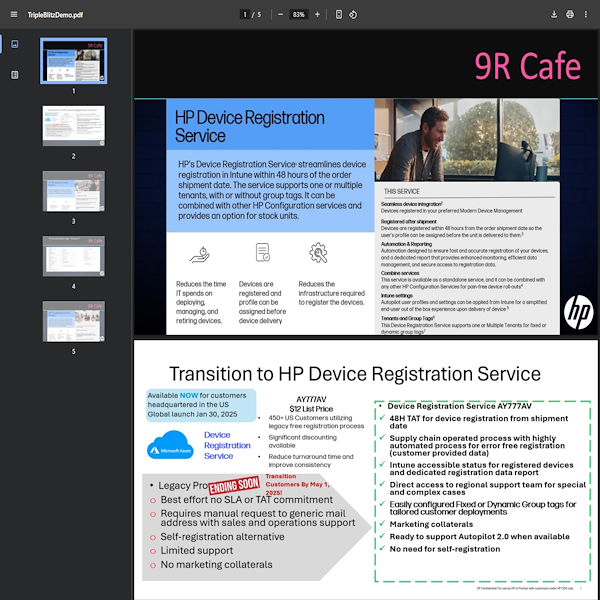Click AY777AV $12 List Price text
Viewport: 600px width, 600px height.
pyautogui.click(x=311, y=404)
